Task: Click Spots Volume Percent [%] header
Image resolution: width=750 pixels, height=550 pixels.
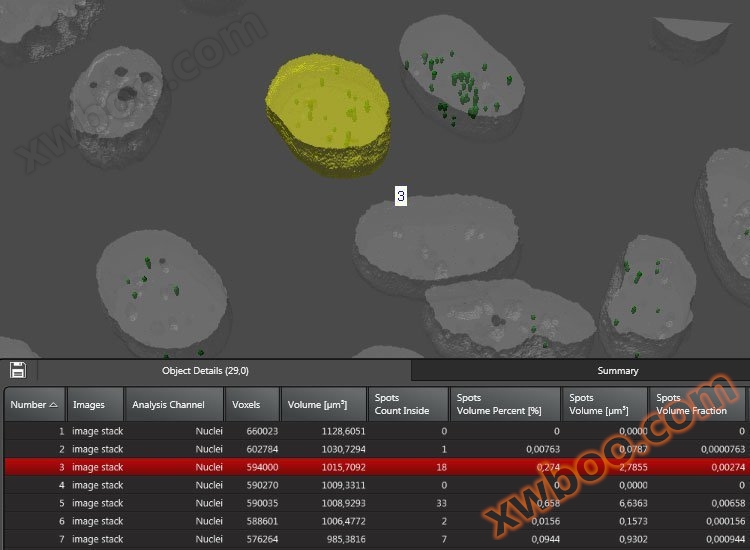Action: [504, 405]
